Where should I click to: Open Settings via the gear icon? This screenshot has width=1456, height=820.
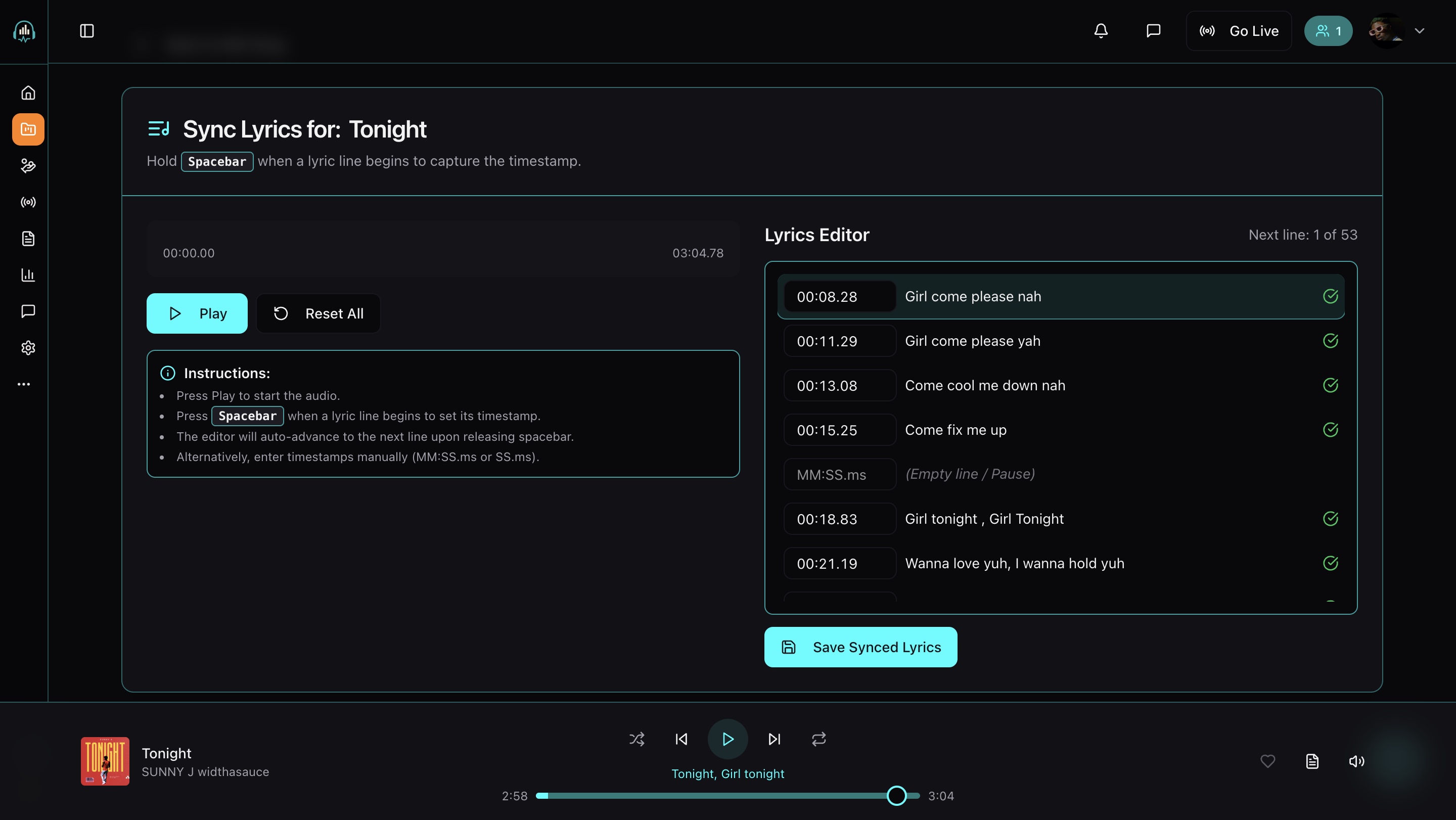click(x=28, y=348)
